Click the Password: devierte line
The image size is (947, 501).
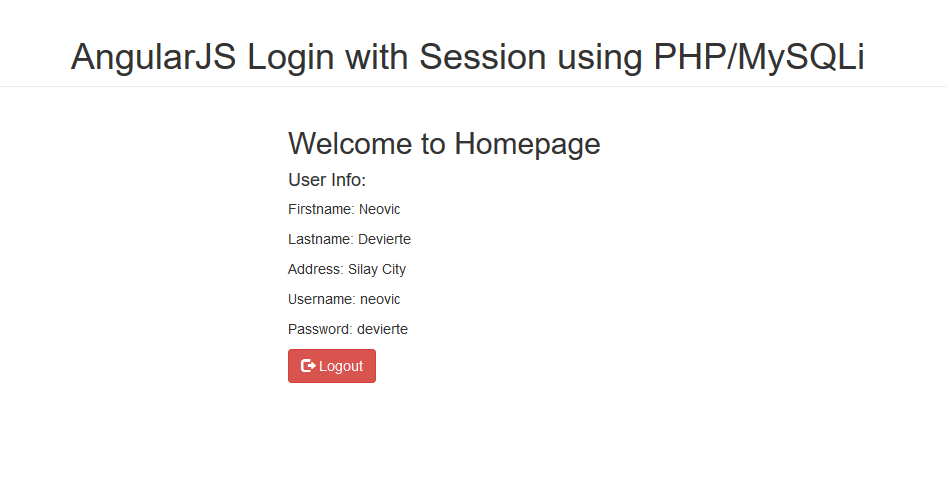pos(348,330)
